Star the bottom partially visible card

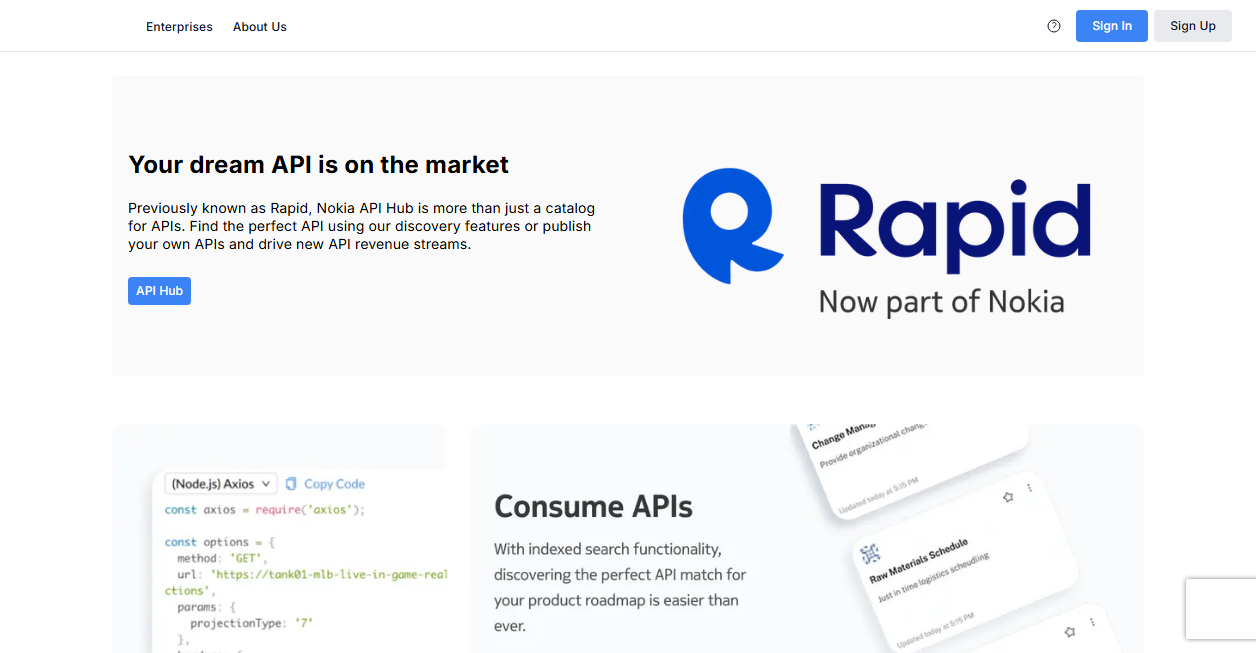pos(1070,631)
